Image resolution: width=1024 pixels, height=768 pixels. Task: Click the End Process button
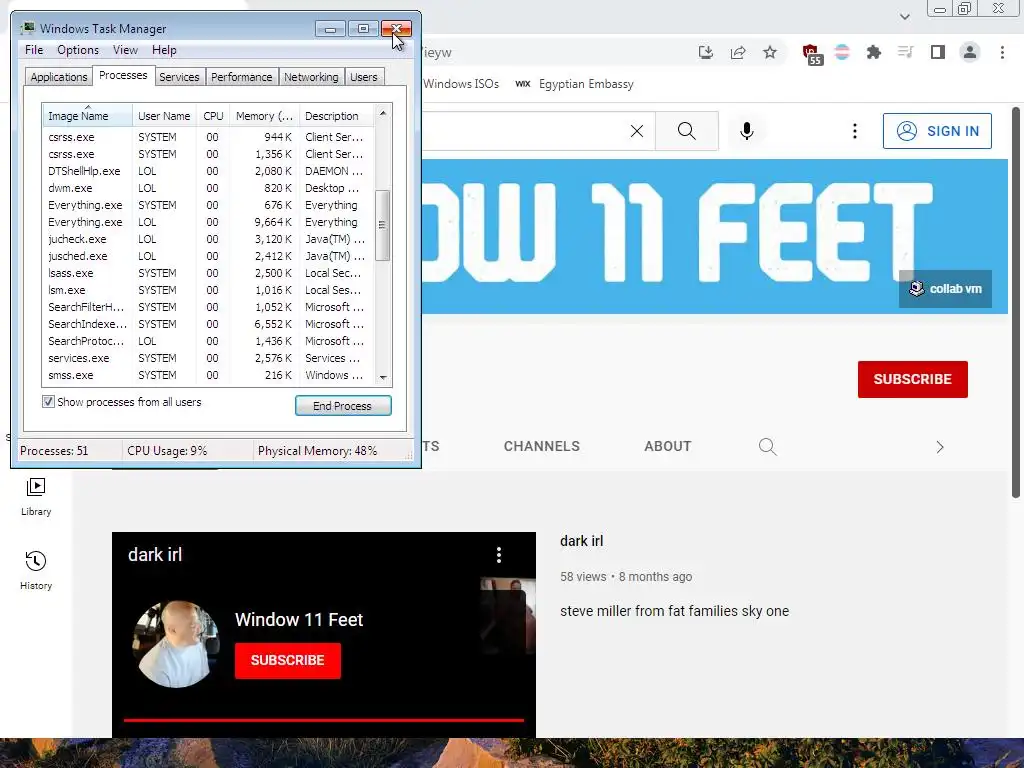[x=343, y=406]
